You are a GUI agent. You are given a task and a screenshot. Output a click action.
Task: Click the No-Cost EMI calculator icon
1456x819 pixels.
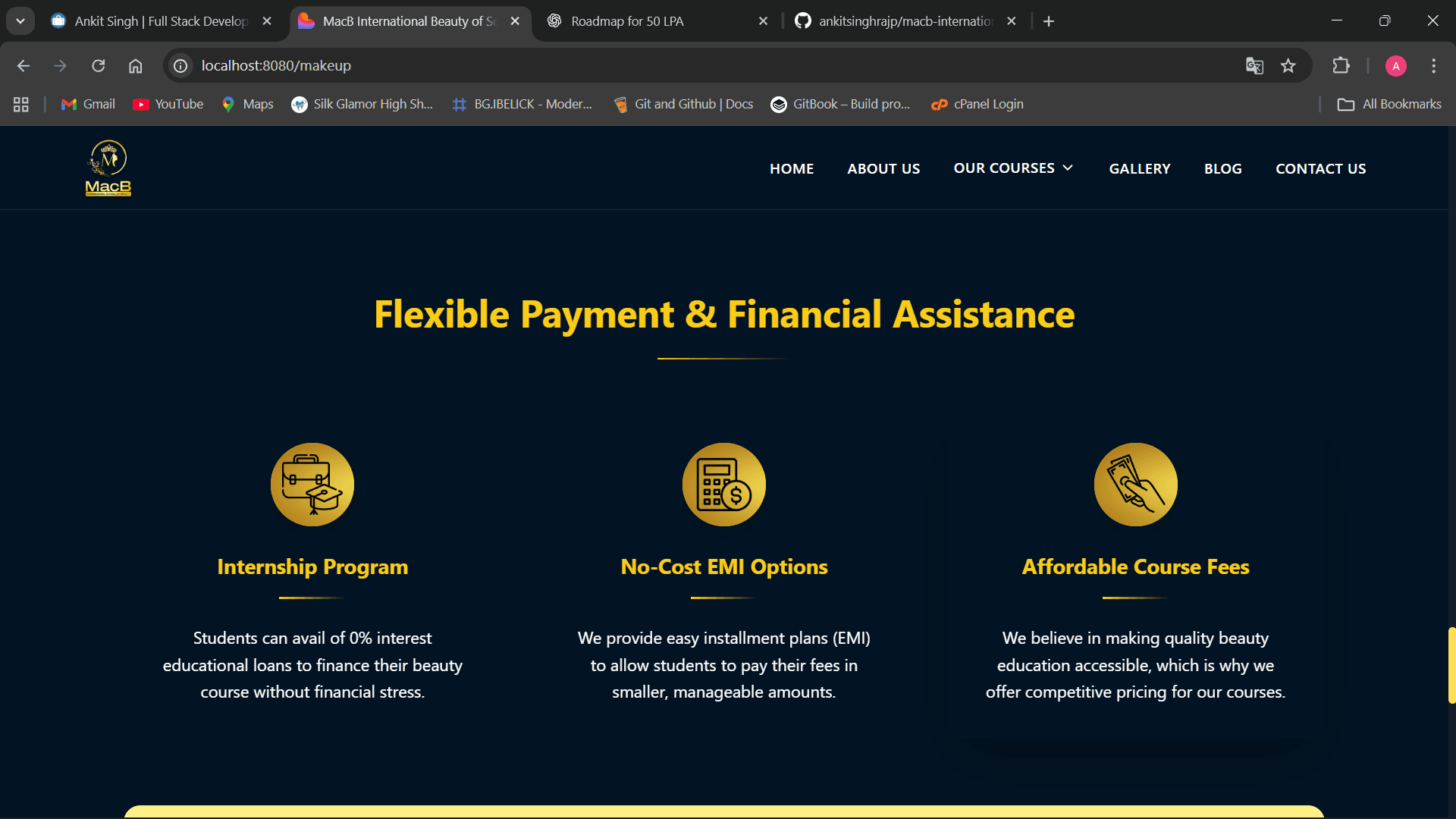(x=724, y=485)
